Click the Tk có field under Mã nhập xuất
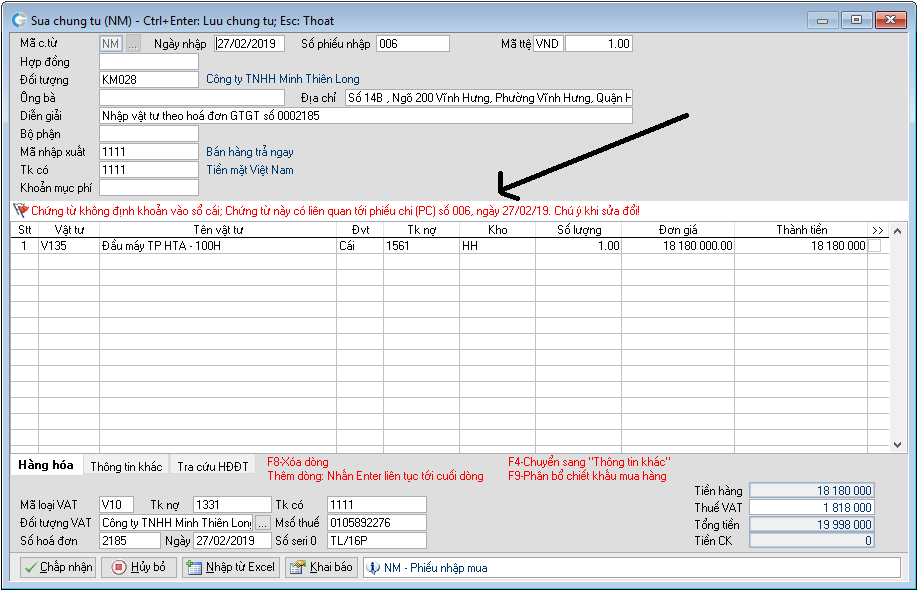The width and height of the screenshot is (922, 592). [x=149, y=170]
